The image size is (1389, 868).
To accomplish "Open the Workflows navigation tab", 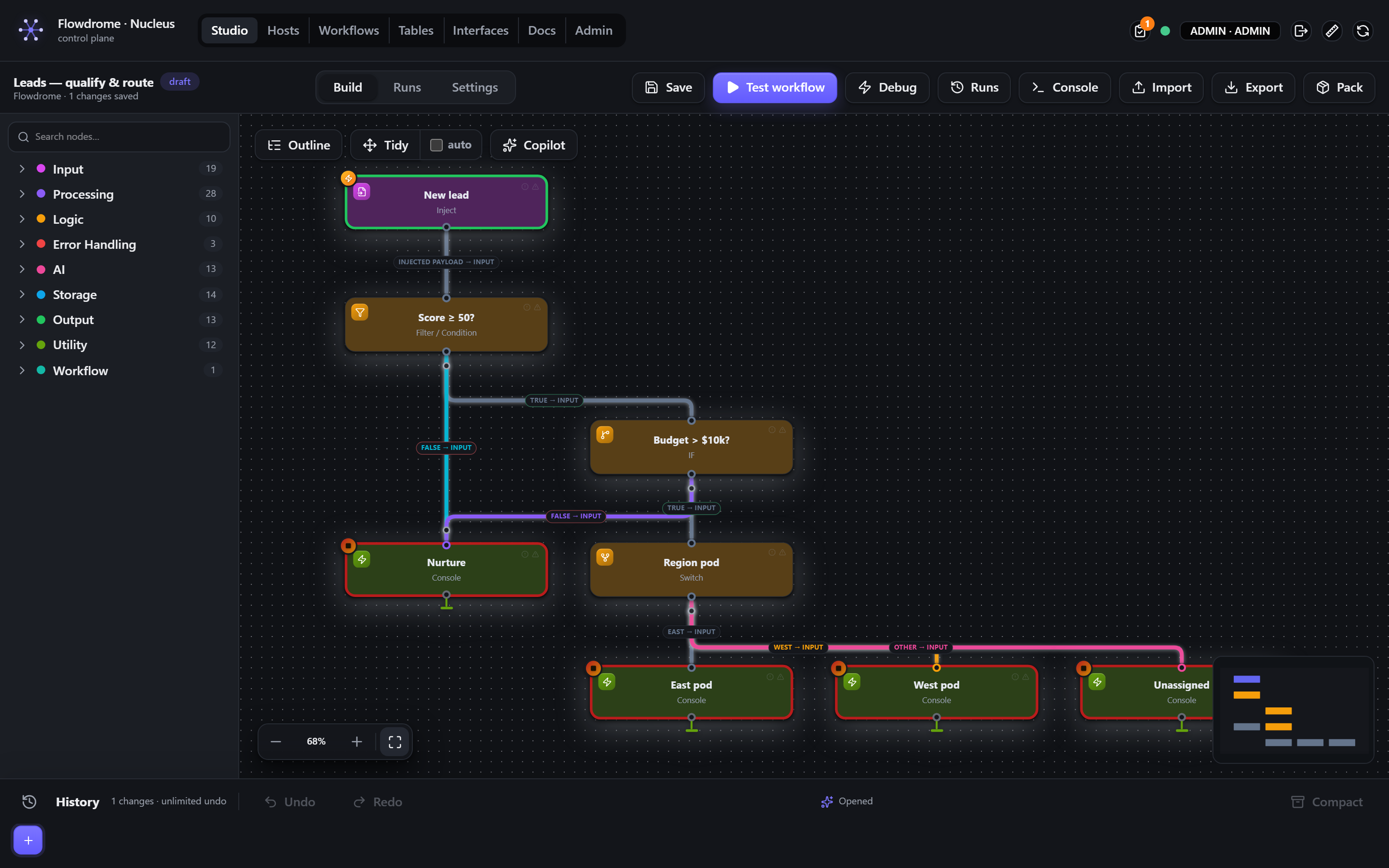I will click(x=348, y=30).
